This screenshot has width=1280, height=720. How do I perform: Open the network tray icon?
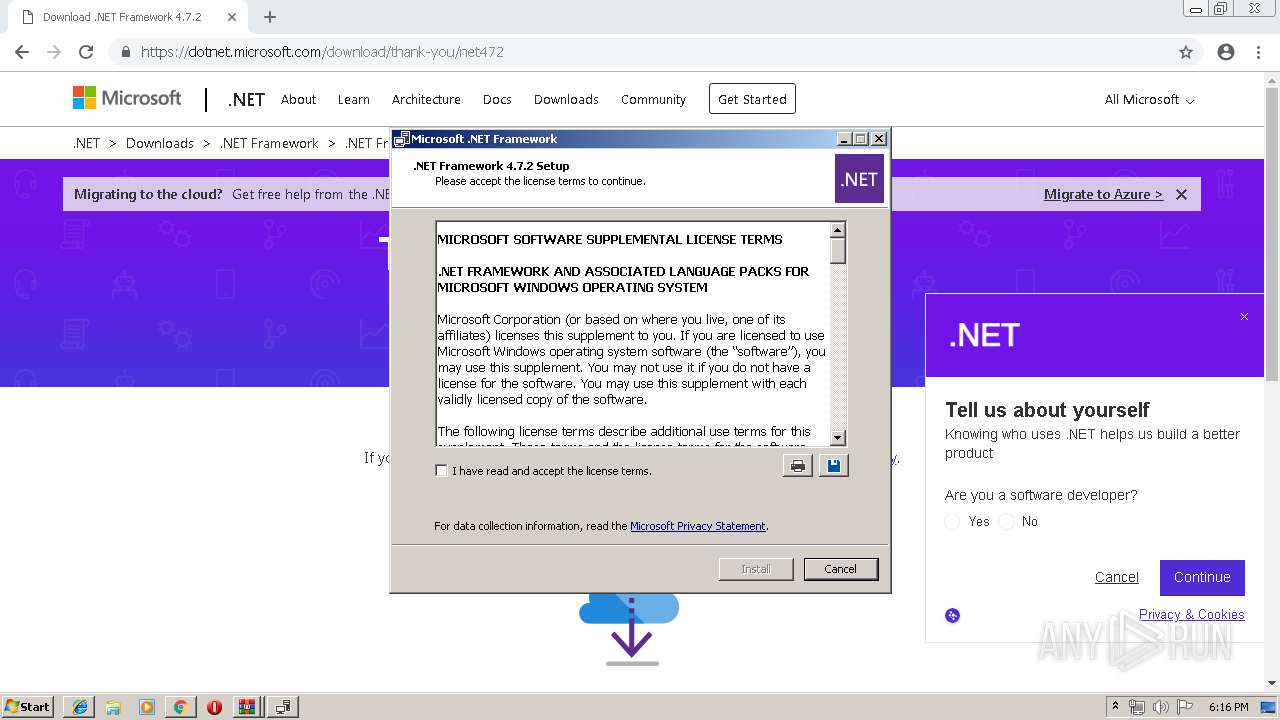[1137, 707]
